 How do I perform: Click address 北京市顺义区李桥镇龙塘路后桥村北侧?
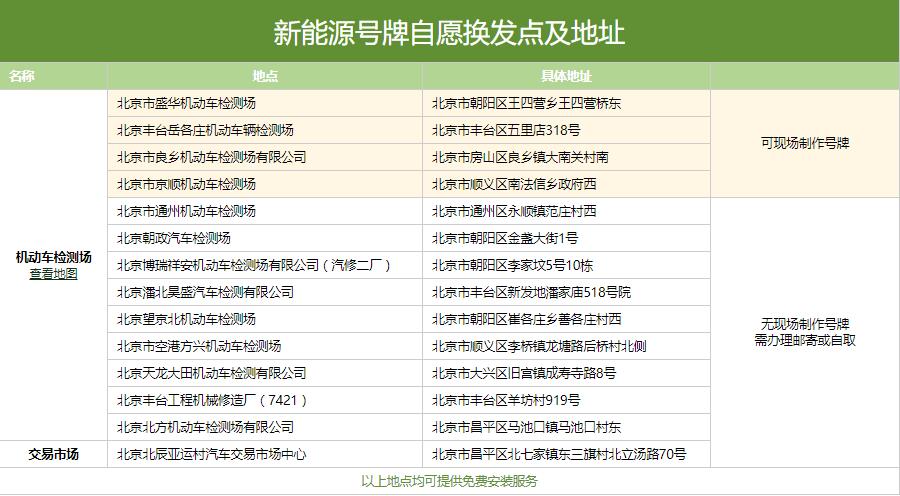(x=539, y=346)
